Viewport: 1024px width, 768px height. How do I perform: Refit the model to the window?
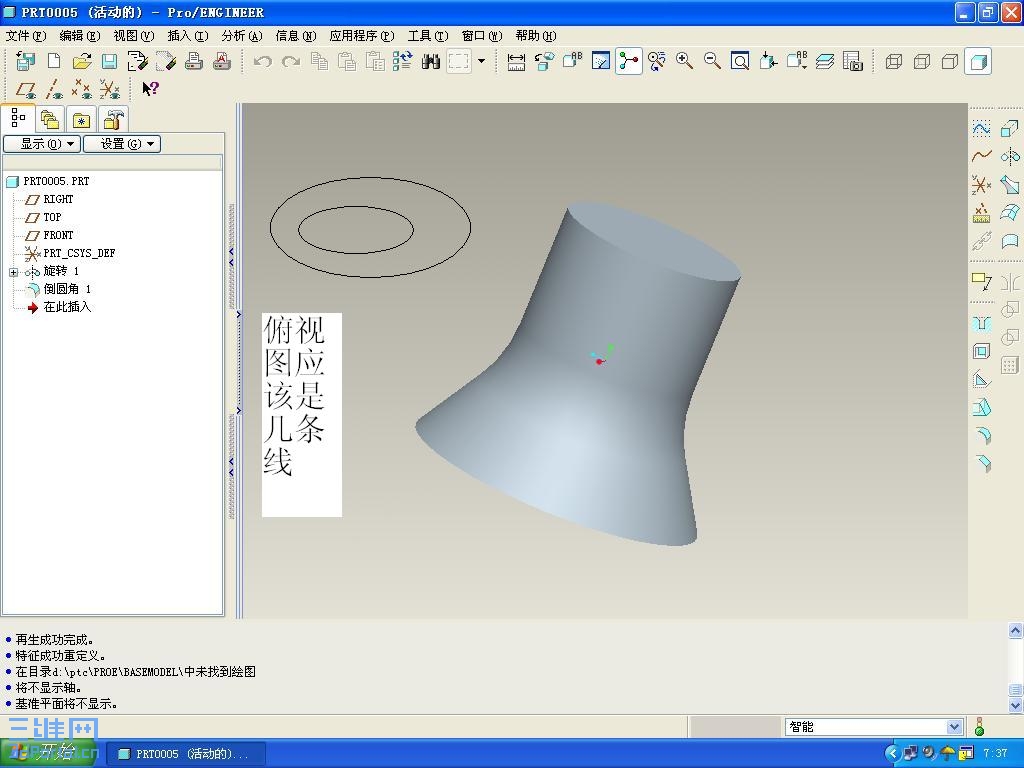point(740,61)
